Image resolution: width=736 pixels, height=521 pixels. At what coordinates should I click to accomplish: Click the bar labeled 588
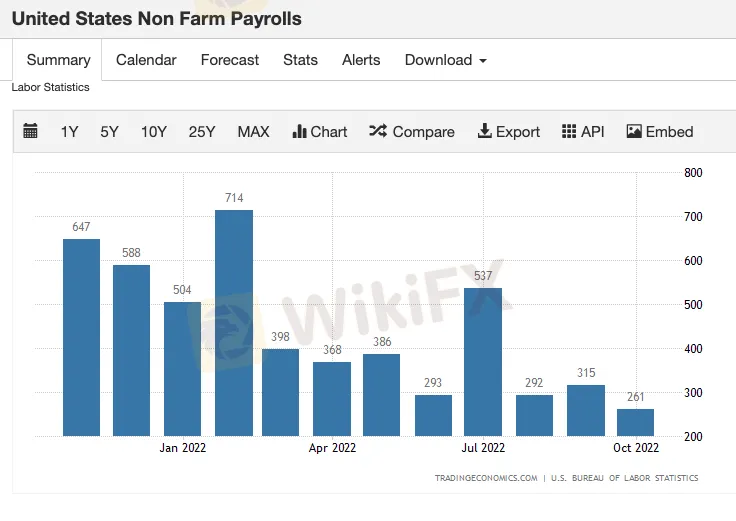click(131, 351)
